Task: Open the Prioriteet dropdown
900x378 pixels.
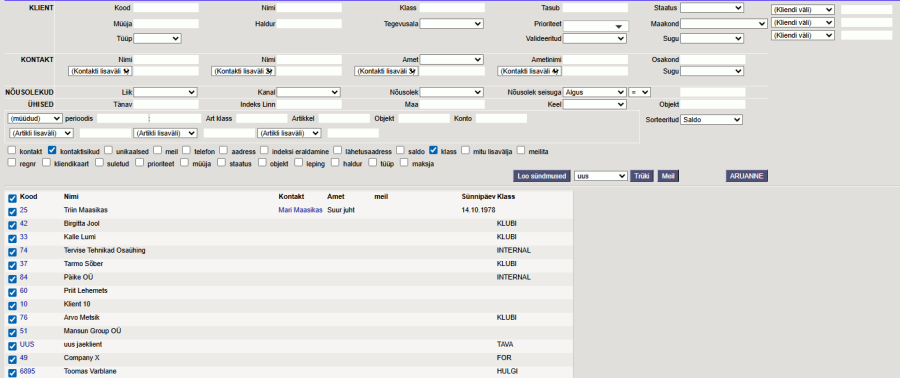Action: click(x=596, y=26)
